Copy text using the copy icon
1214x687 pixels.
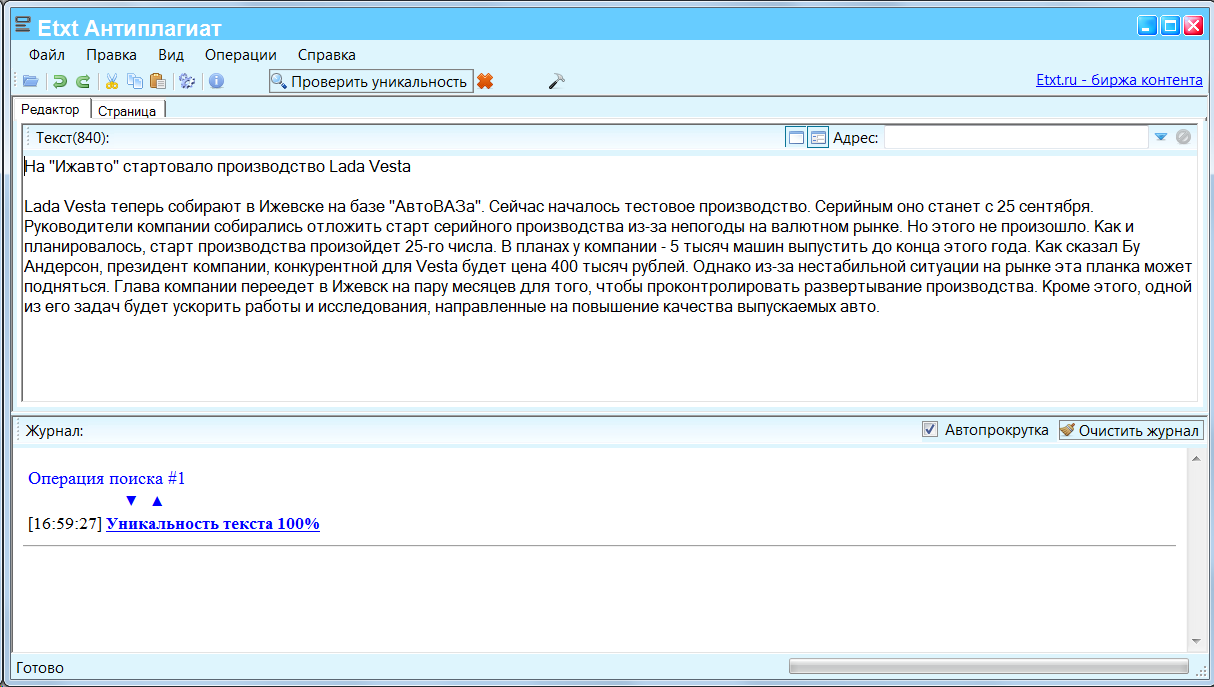click(x=135, y=82)
